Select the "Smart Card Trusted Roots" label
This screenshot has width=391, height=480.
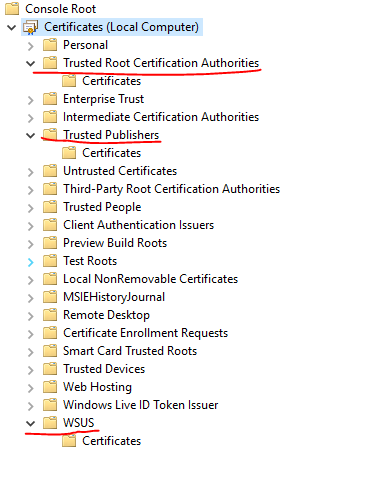130,351
